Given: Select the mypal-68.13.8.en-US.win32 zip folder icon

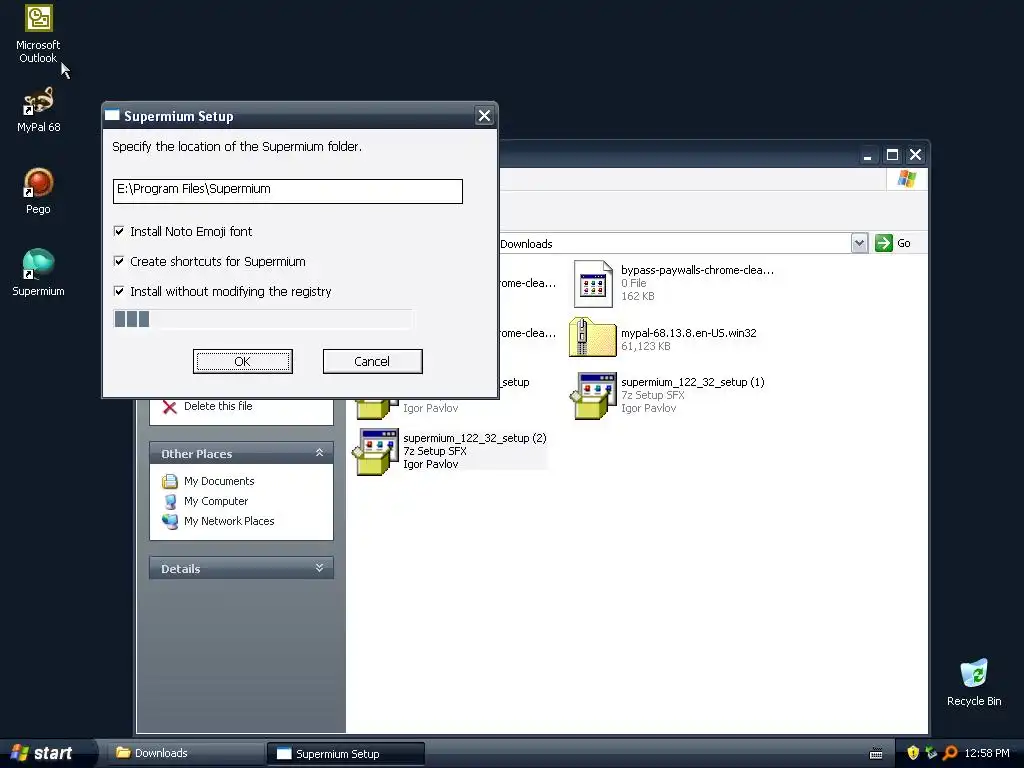Looking at the screenshot, I should pyautogui.click(x=592, y=338).
